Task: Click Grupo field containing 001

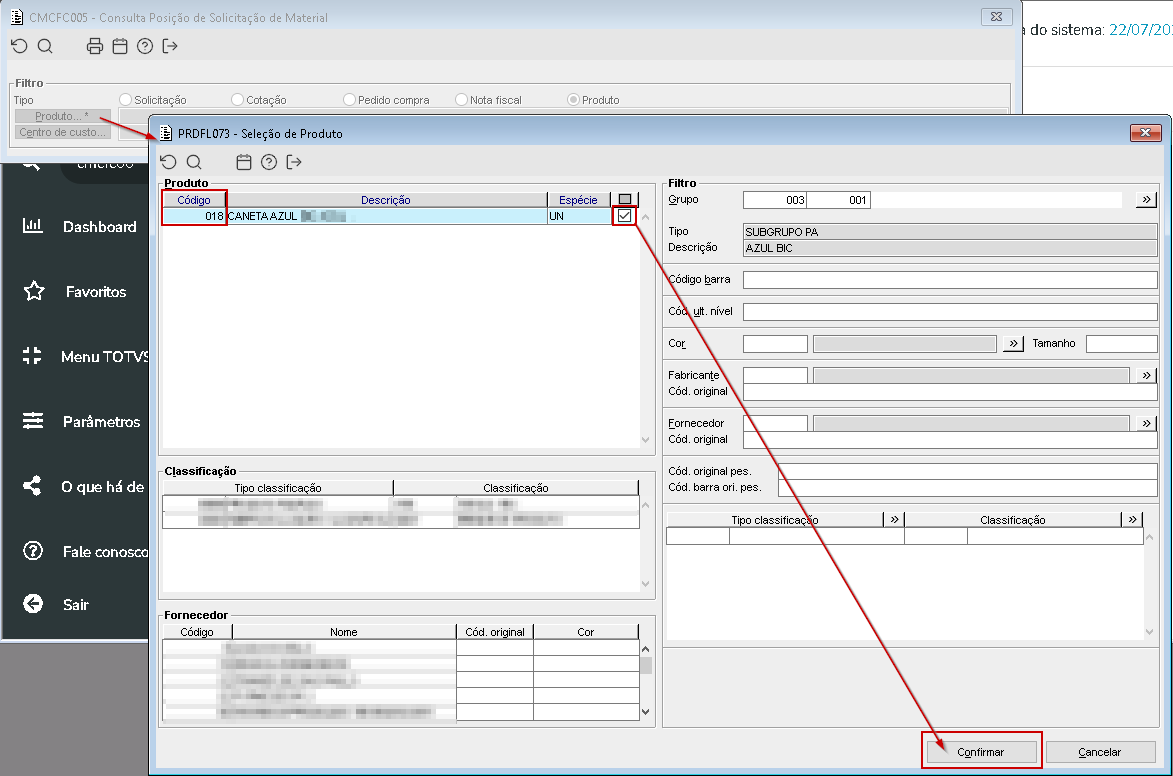Action: coord(839,200)
